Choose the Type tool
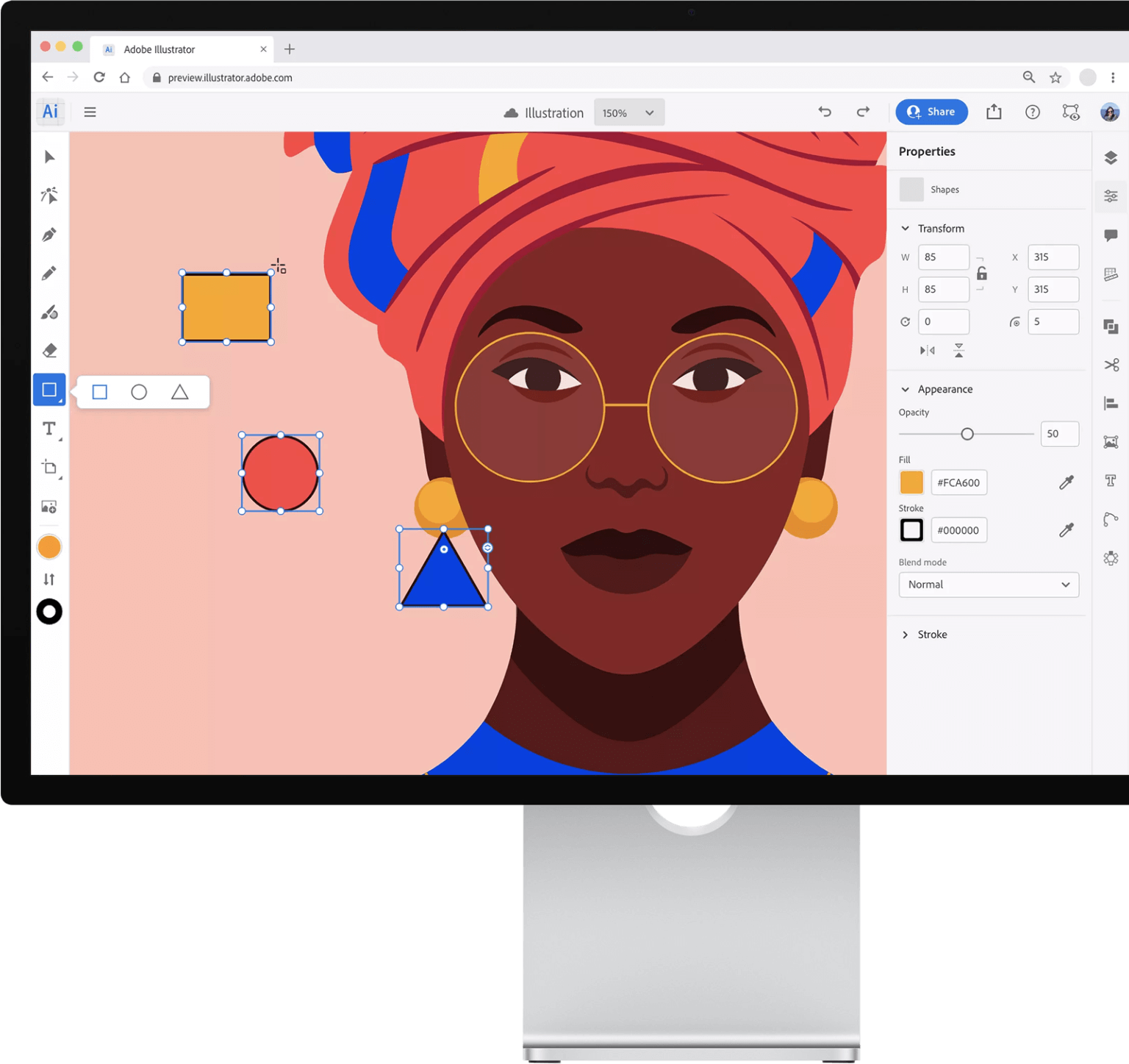This screenshot has width=1129, height=1064. [x=49, y=429]
